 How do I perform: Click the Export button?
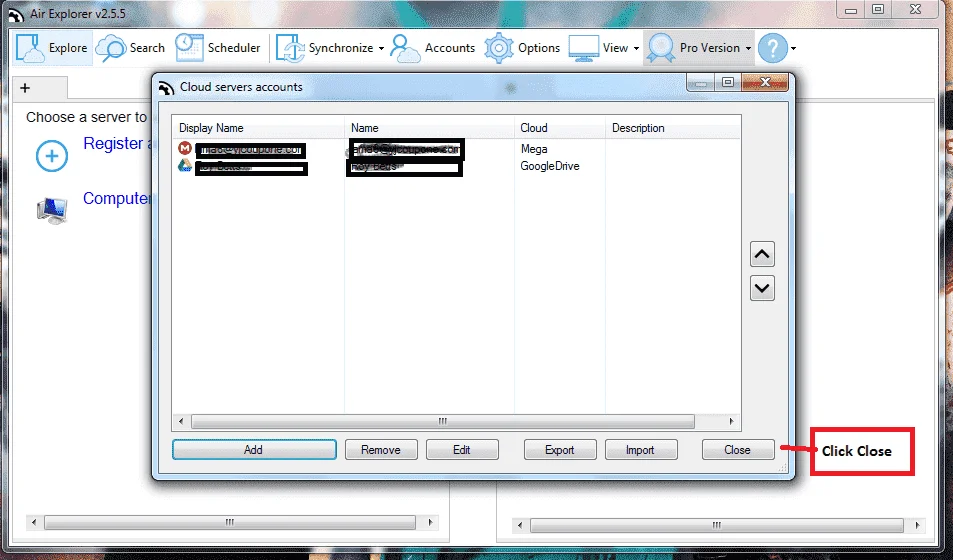(560, 450)
